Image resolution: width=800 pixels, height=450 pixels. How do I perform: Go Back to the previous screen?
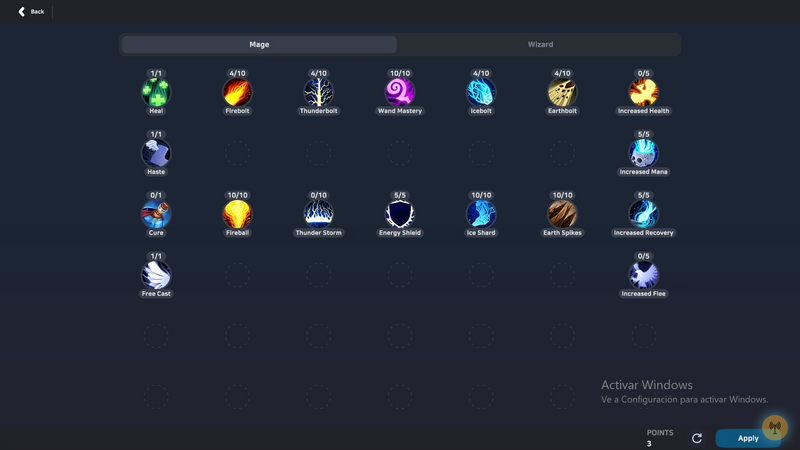[31, 12]
